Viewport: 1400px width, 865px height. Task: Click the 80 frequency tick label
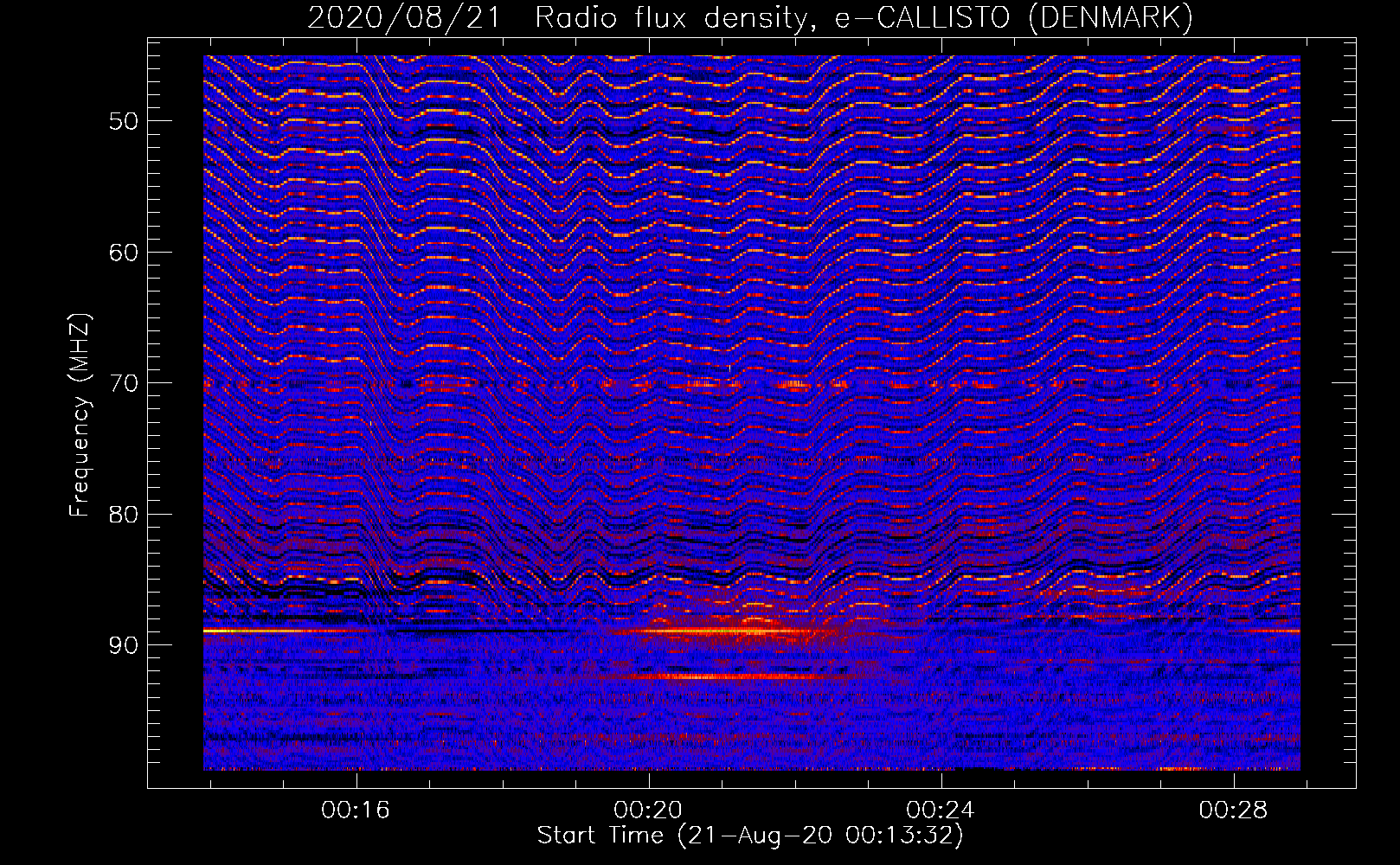click(124, 514)
